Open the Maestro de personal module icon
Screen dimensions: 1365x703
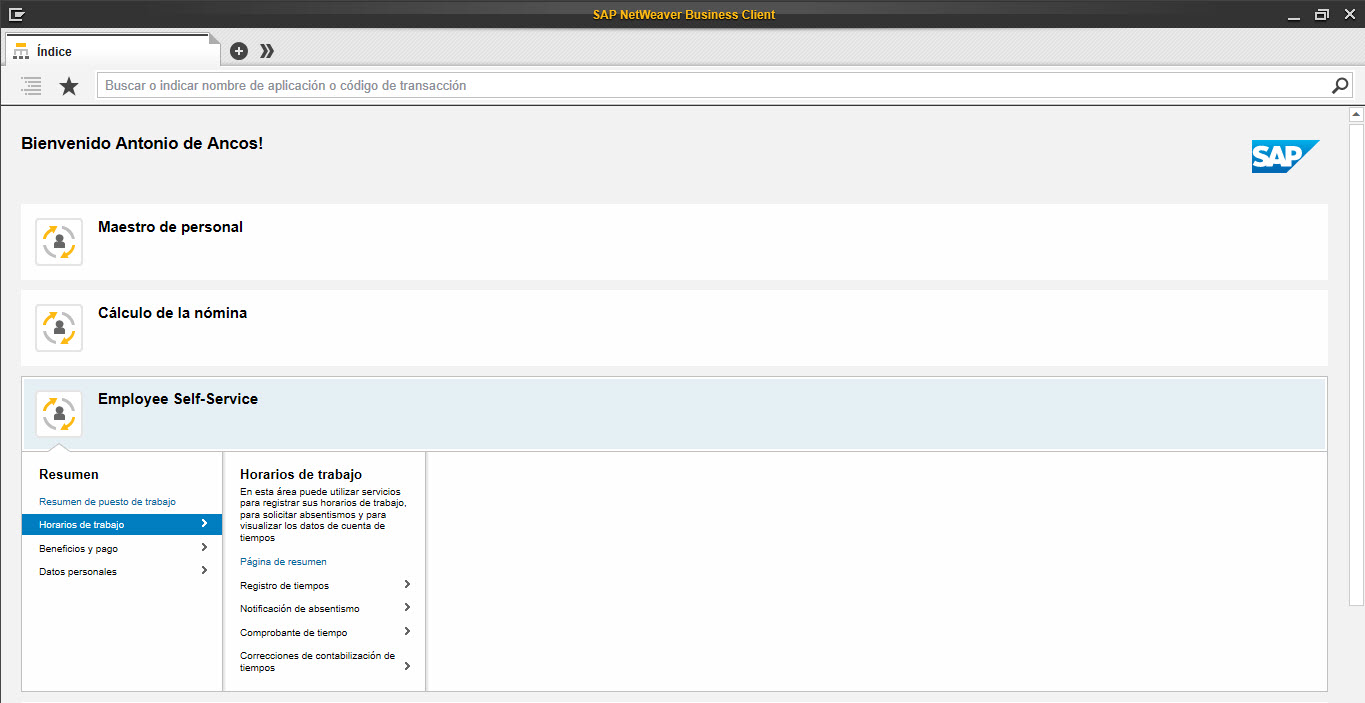pos(58,241)
